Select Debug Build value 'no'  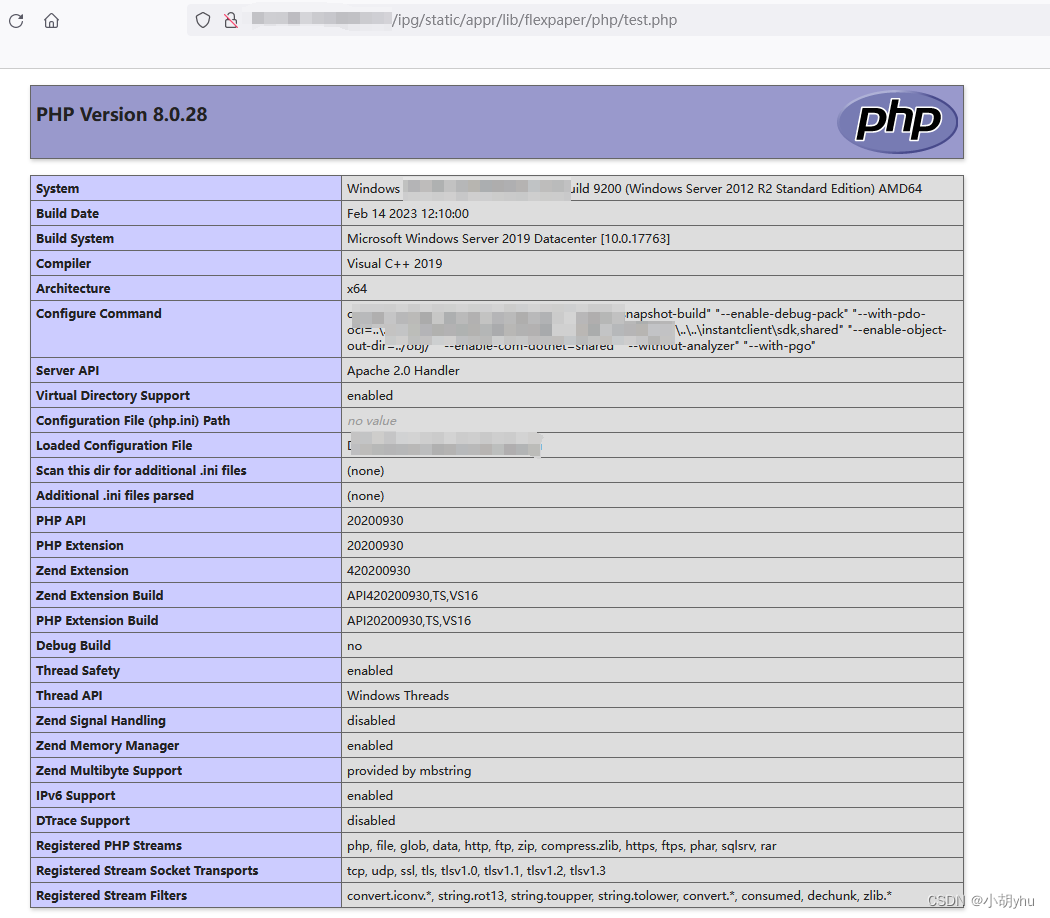(x=354, y=645)
